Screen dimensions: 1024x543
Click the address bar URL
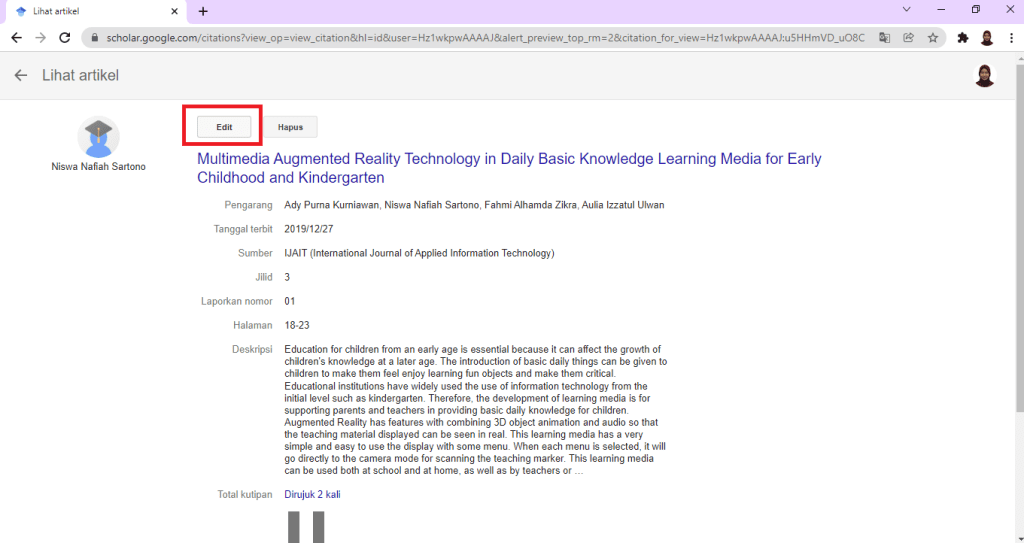pyautogui.click(x=480, y=38)
